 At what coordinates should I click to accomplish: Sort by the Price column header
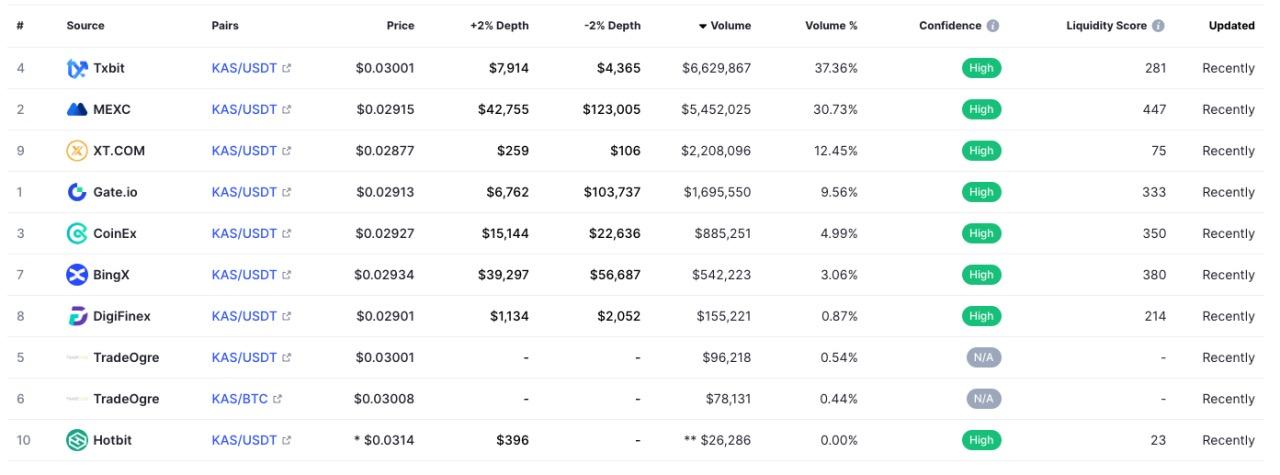(x=400, y=26)
